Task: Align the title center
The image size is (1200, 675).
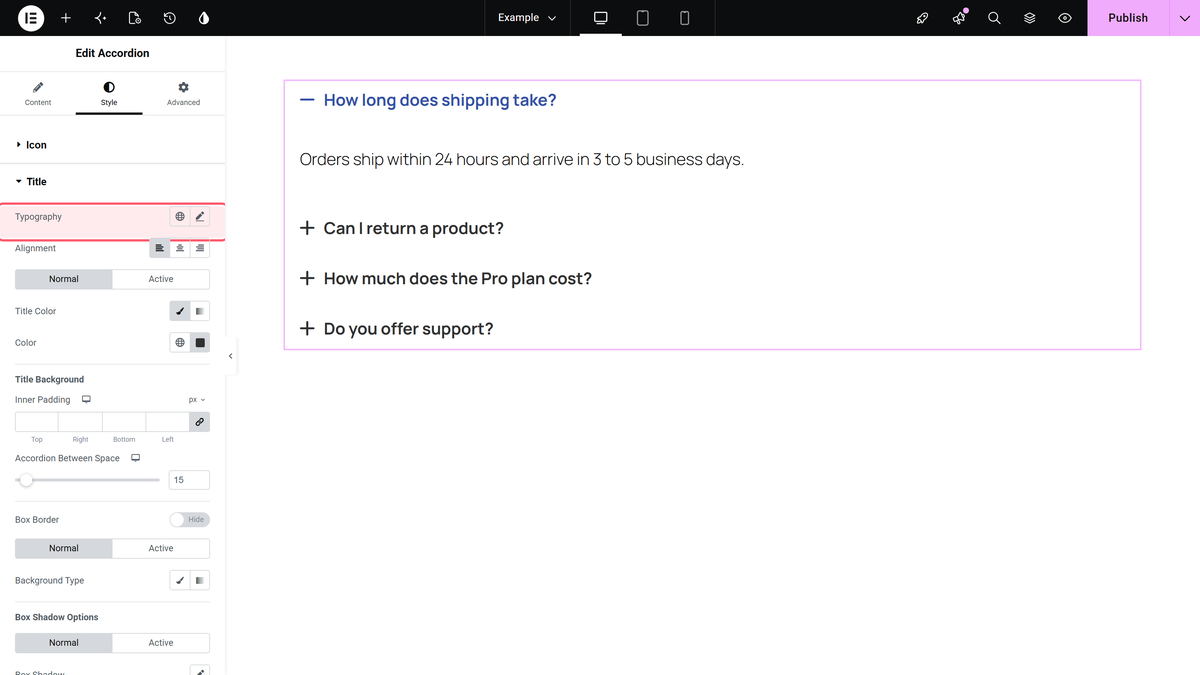Action: tap(180, 248)
